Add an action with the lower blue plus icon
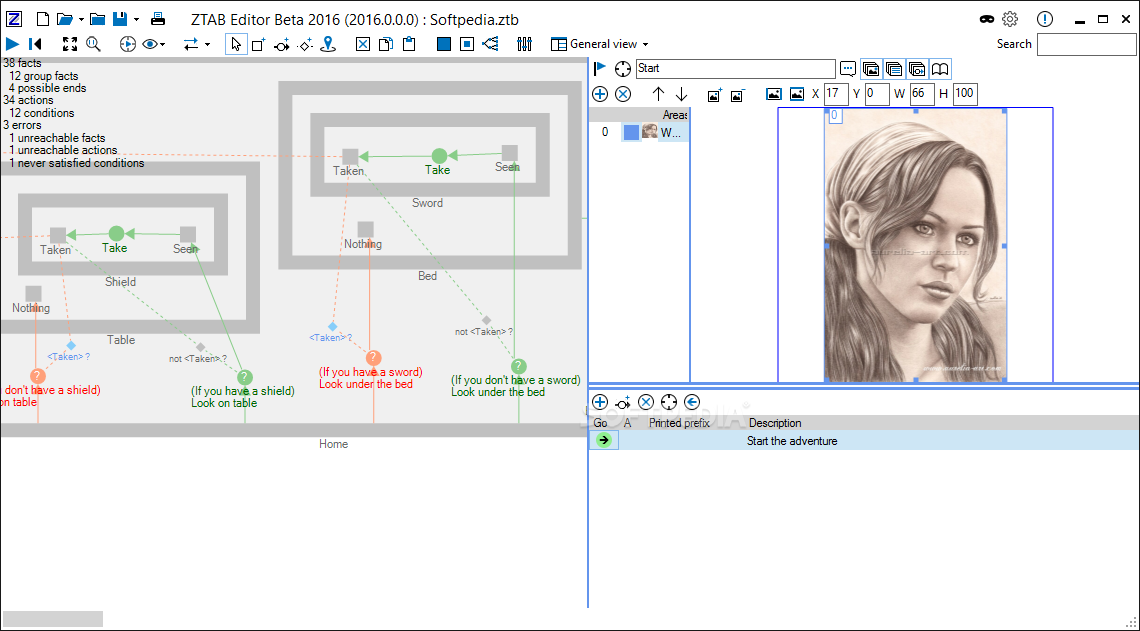This screenshot has height=631, width=1140. 600,402
